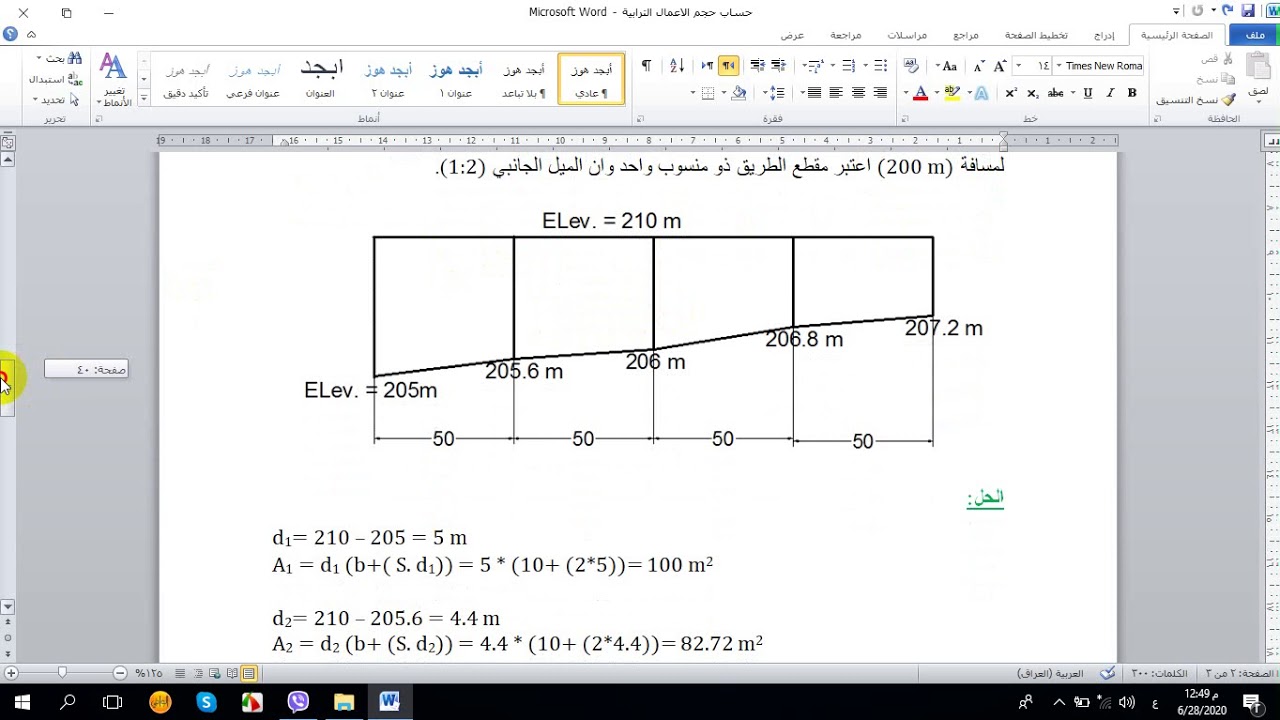
Task: Switch to References (مراجع) tab
Action: (x=966, y=35)
